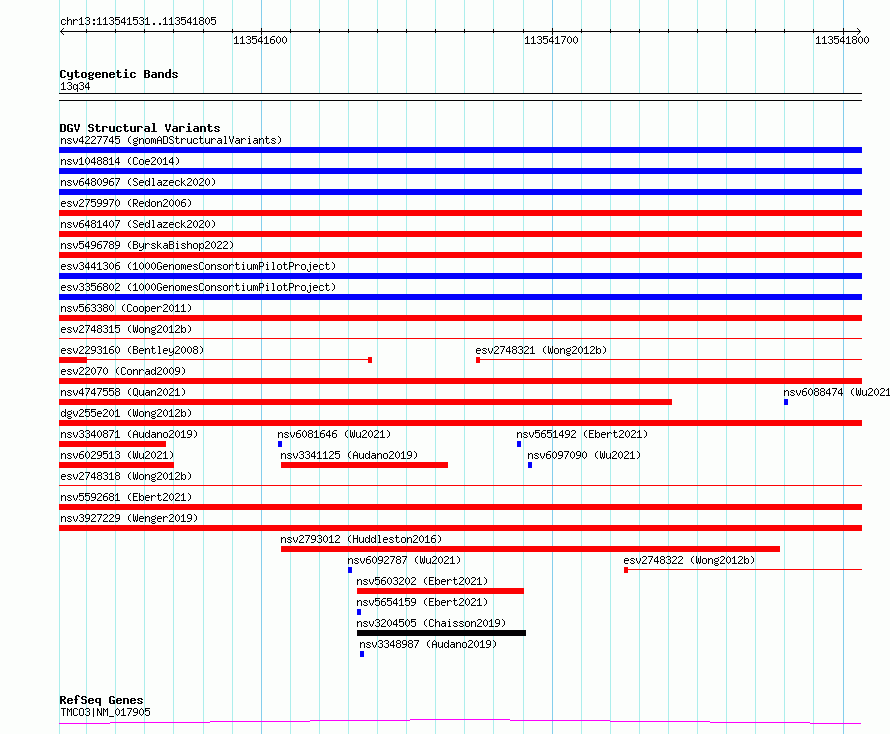Click the red nsv4747558 Quan2021 bar

pos(366,402)
